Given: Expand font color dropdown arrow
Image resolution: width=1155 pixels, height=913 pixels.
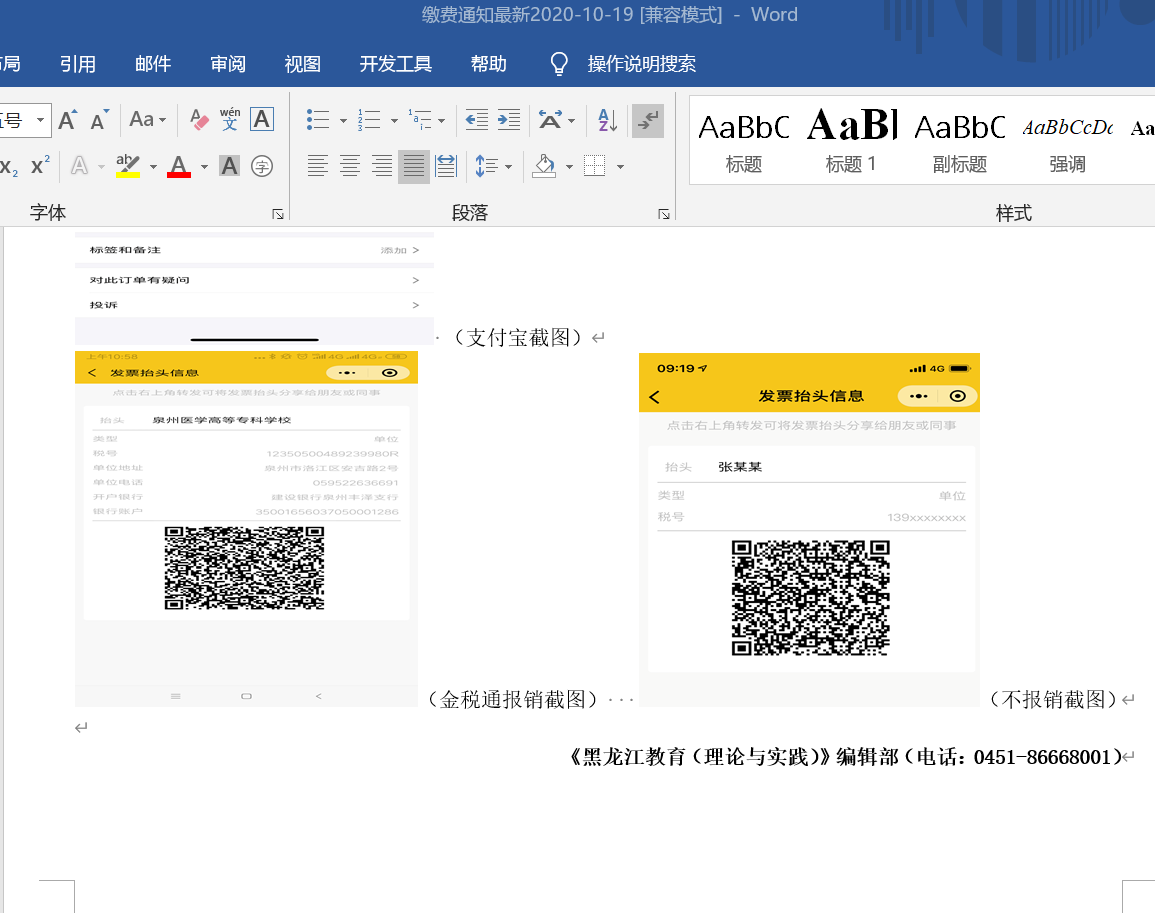Looking at the screenshot, I should pos(204,167).
